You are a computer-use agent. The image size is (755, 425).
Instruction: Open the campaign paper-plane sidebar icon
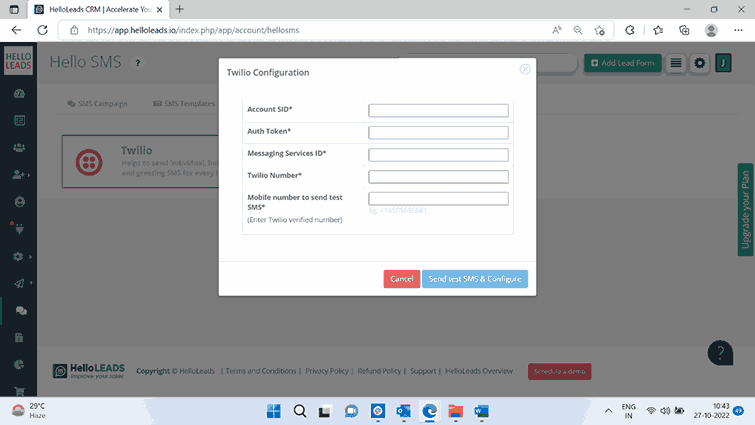pyautogui.click(x=19, y=283)
